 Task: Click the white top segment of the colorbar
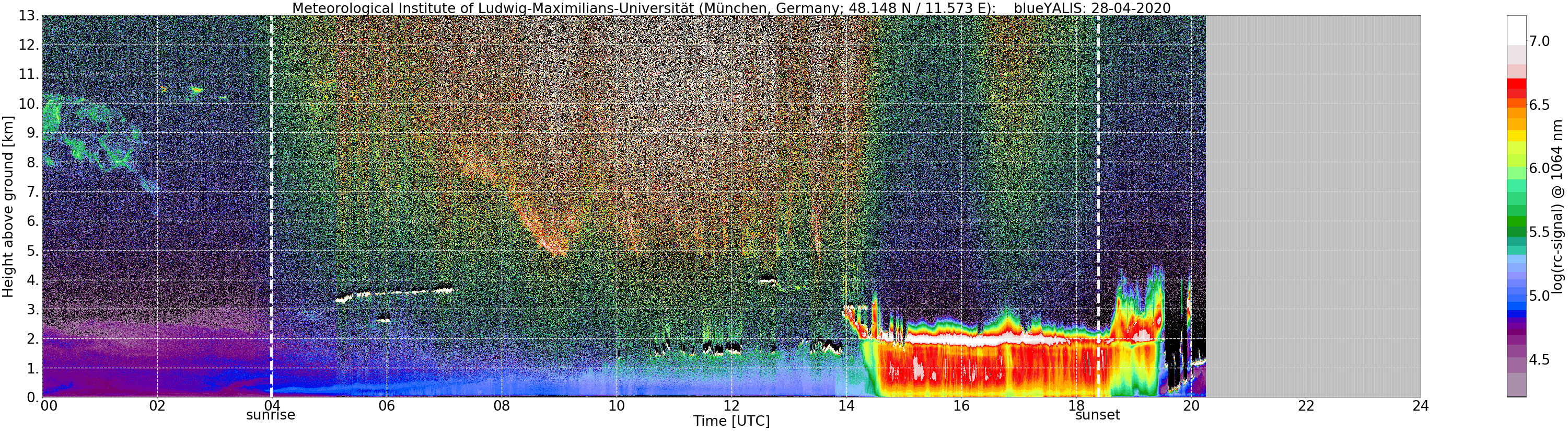[x=1516, y=30]
